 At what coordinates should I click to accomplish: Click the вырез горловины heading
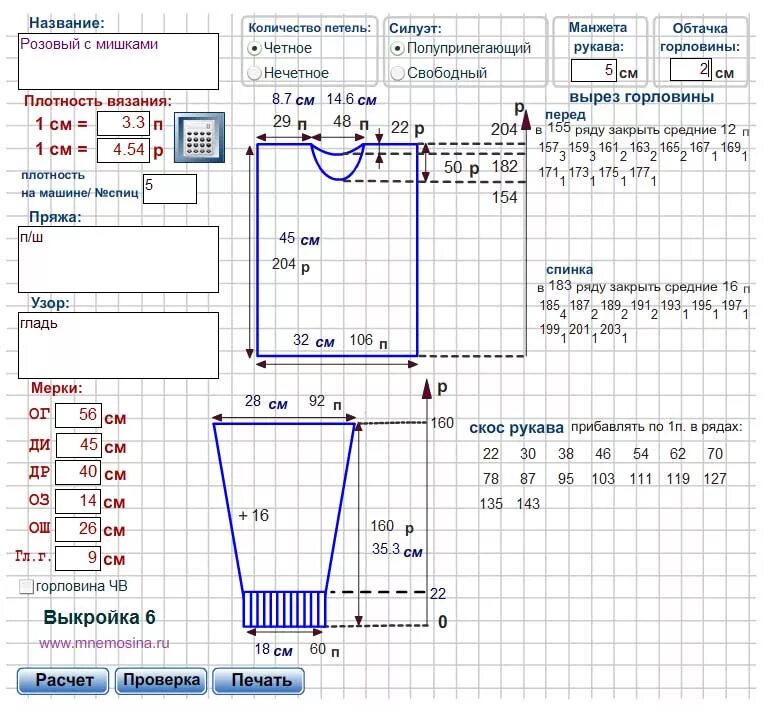point(641,97)
